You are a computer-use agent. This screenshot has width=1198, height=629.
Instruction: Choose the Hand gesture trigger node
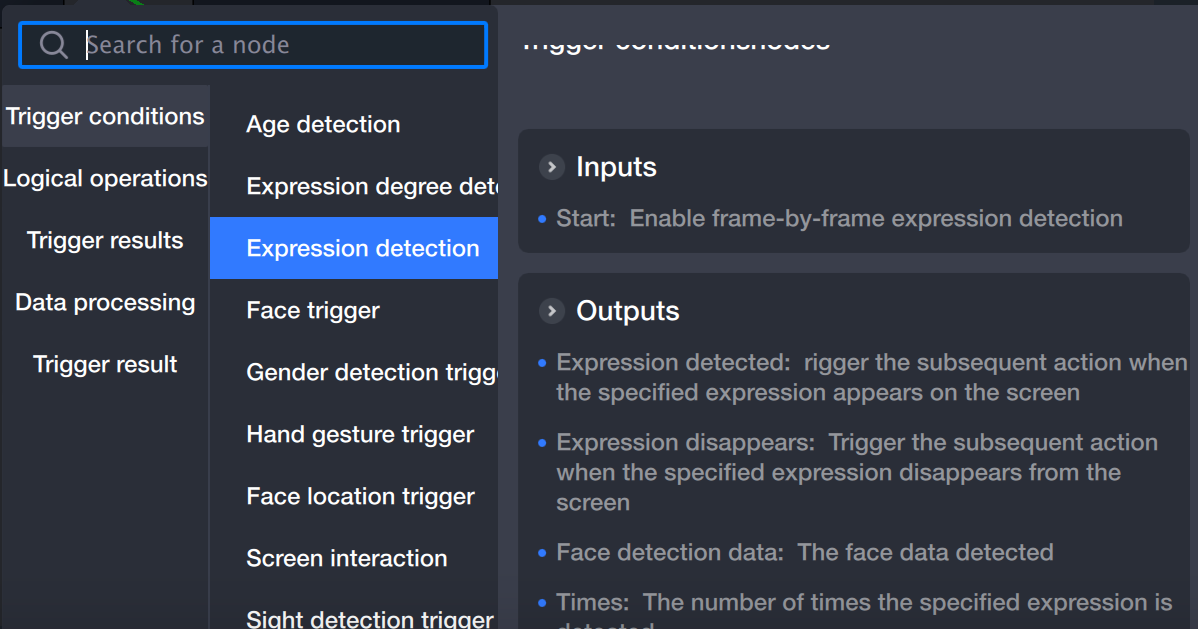coord(360,435)
